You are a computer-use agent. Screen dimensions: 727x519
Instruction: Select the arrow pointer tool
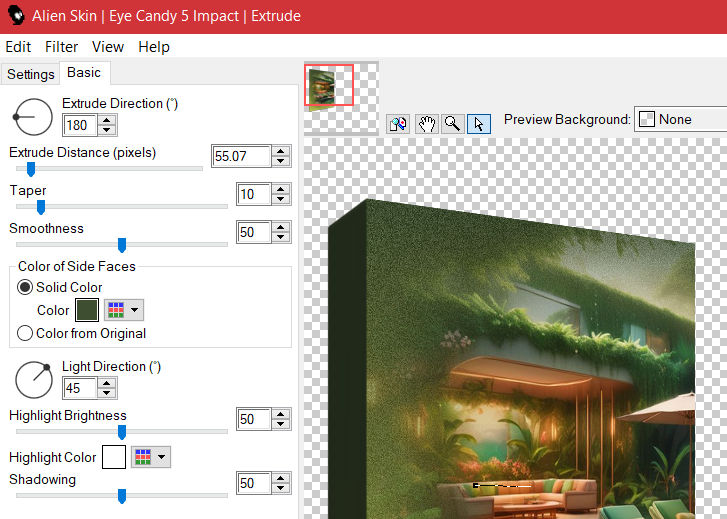tap(479, 124)
